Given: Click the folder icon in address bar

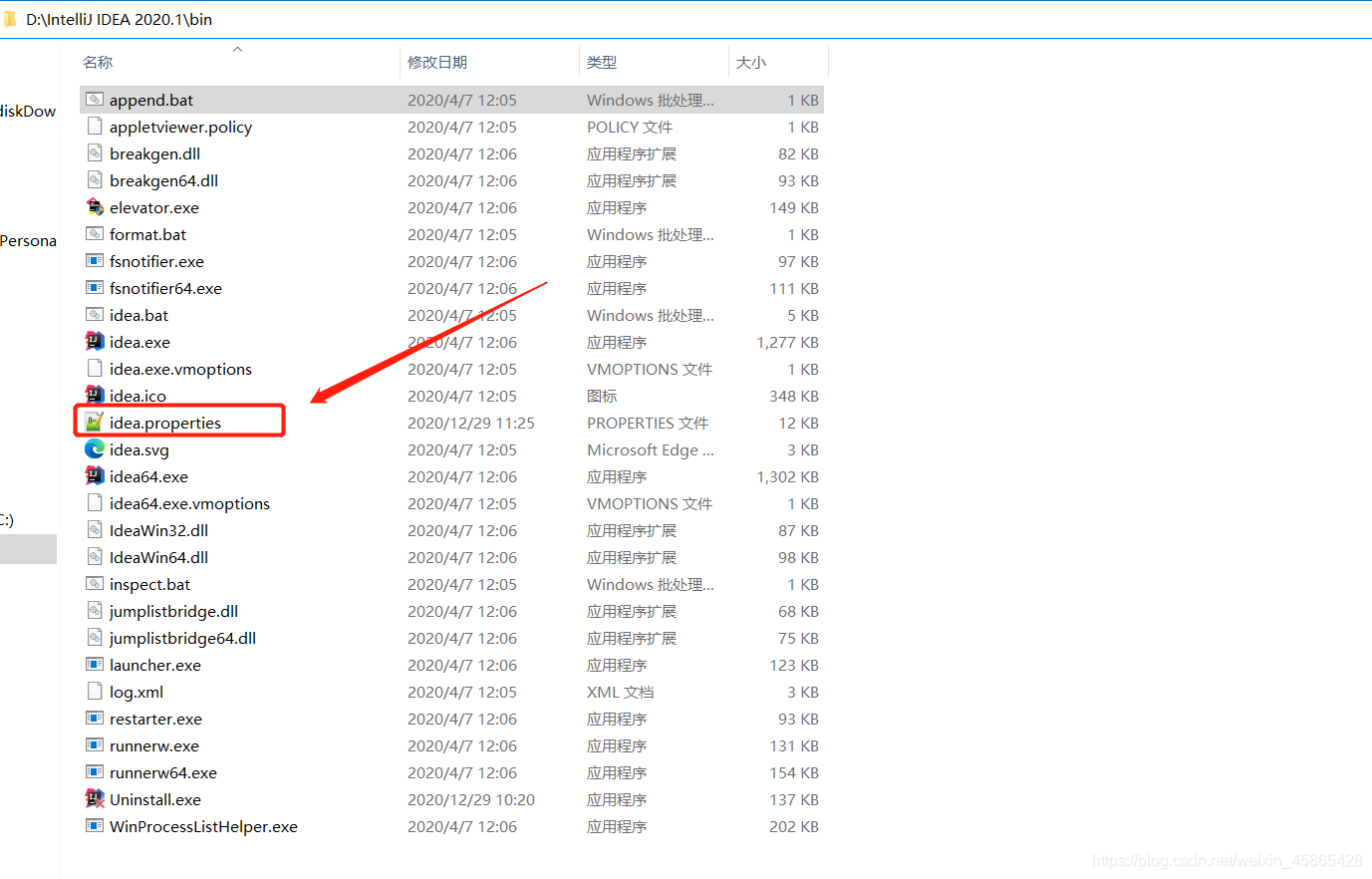Looking at the screenshot, I should pos(9,19).
